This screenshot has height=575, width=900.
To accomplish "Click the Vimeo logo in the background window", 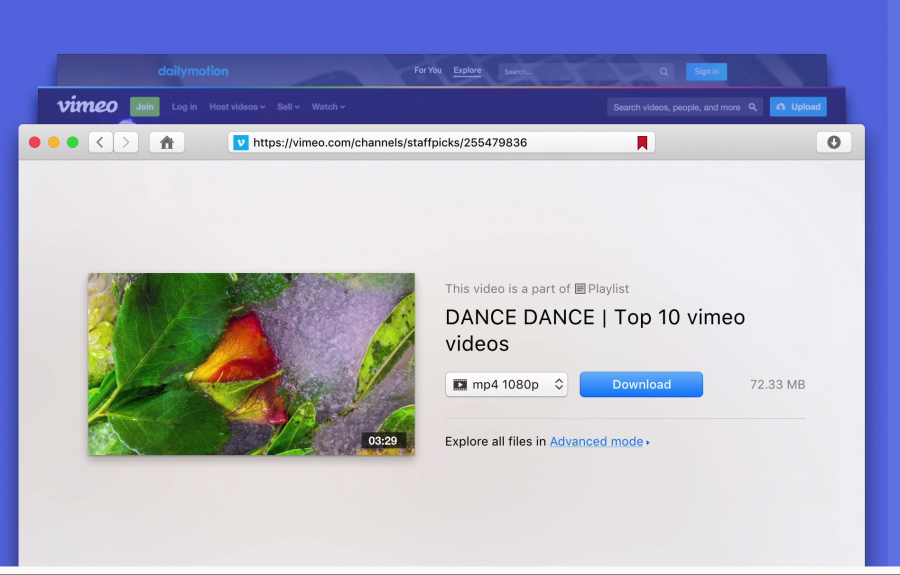I will click(87, 106).
